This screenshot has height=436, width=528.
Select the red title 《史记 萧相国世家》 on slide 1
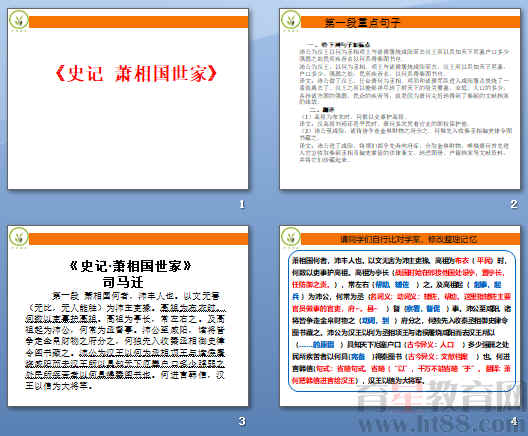pyautogui.click(x=136, y=73)
